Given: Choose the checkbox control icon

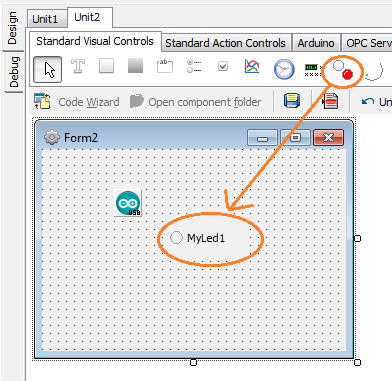Looking at the screenshot, I should click(223, 66).
